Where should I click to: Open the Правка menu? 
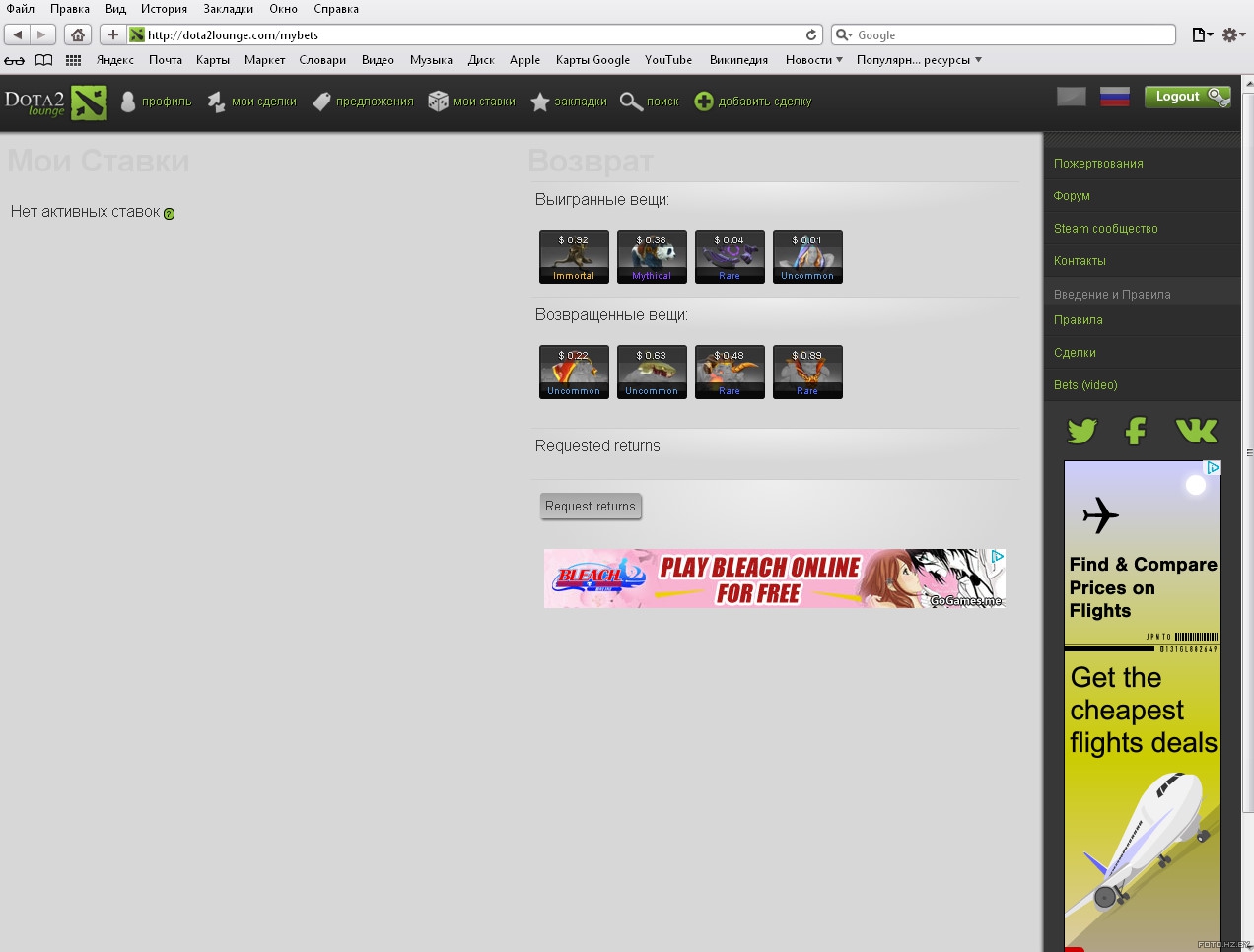pyautogui.click(x=70, y=9)
